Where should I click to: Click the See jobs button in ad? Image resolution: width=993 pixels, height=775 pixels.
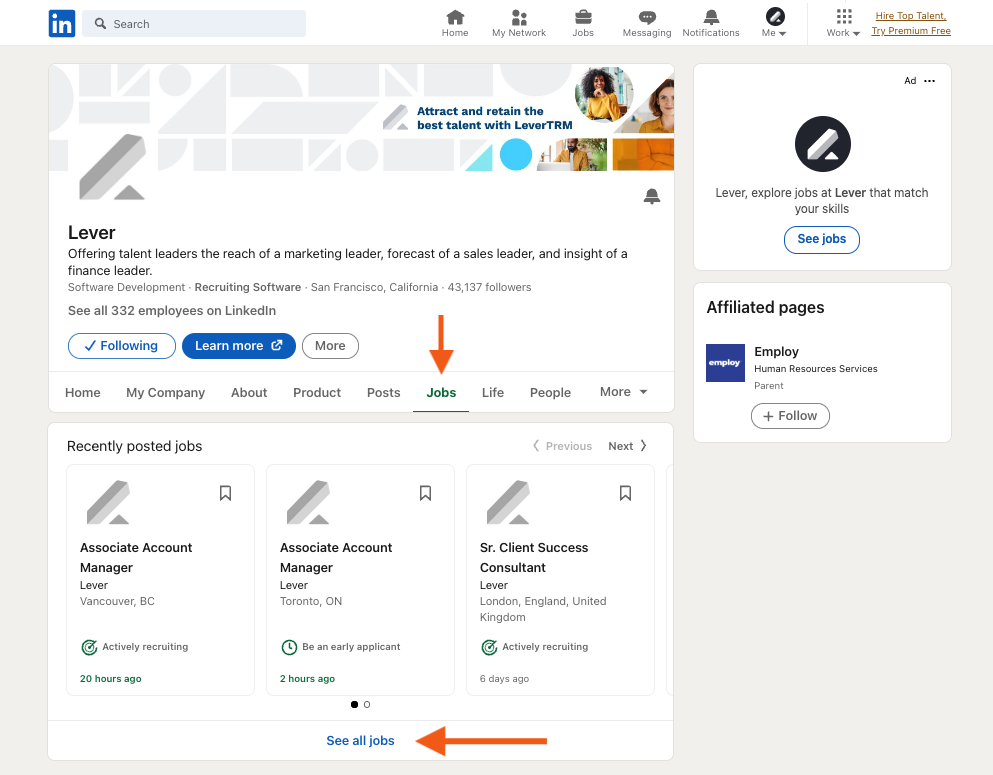(821, 239)
